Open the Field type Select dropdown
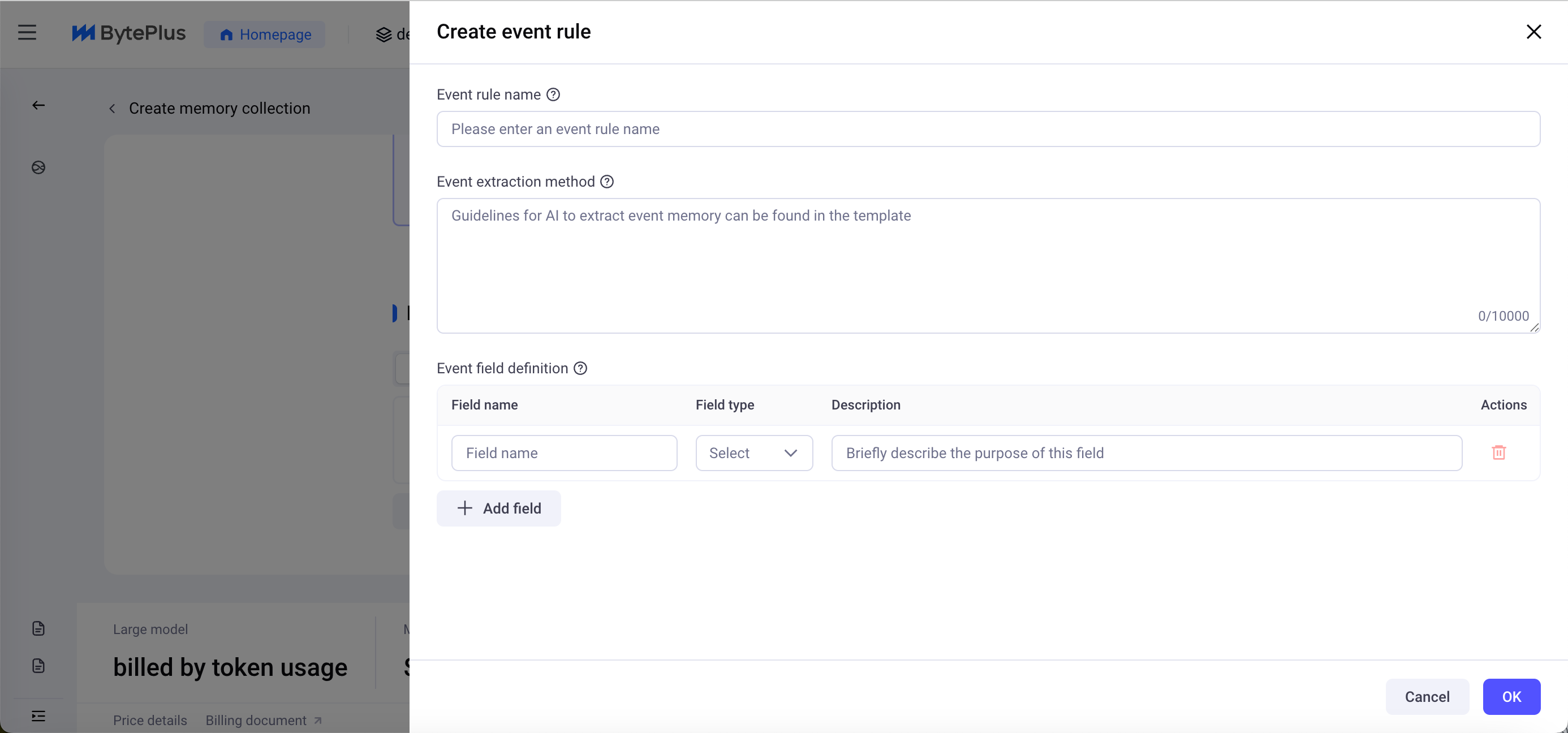 click(x=753, y=453)
